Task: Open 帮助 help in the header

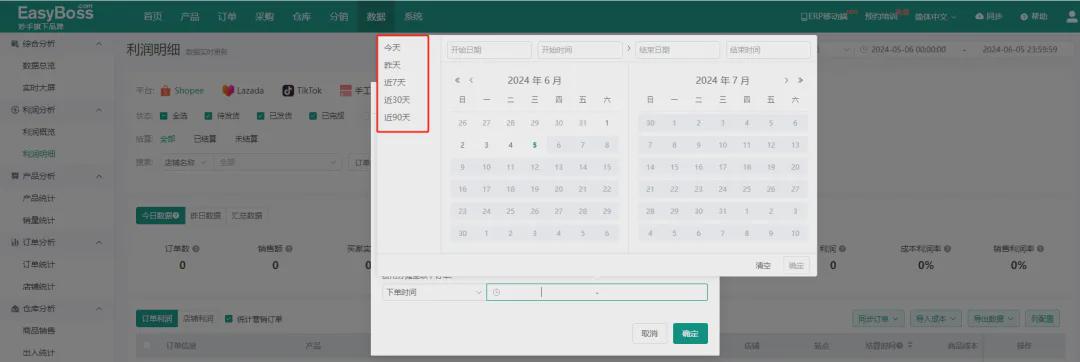Action: point(1034,17)
